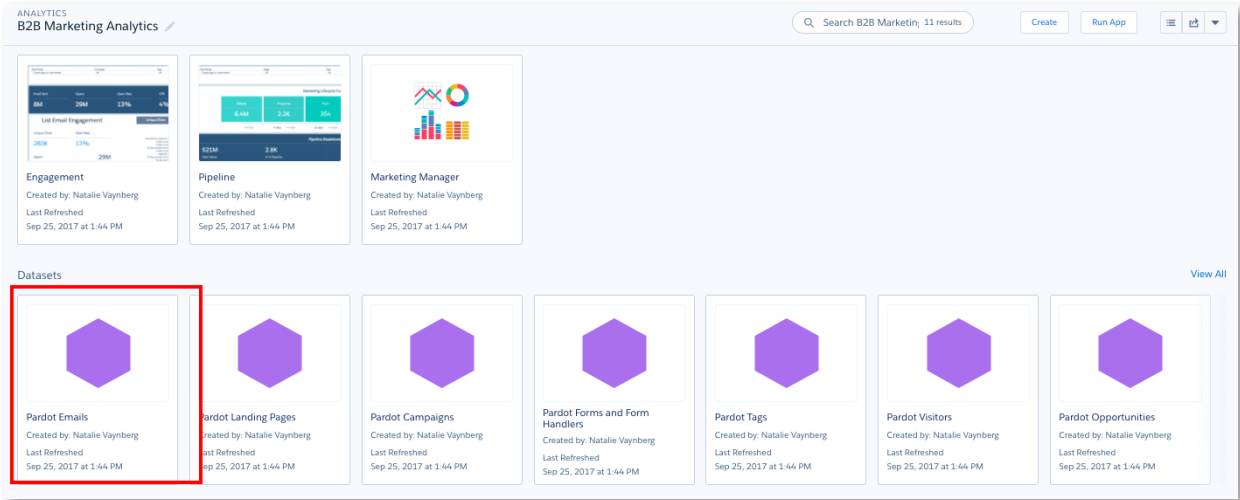Click the Pipeline dashboard title
1240x500 pixels.
coord(217,177)
